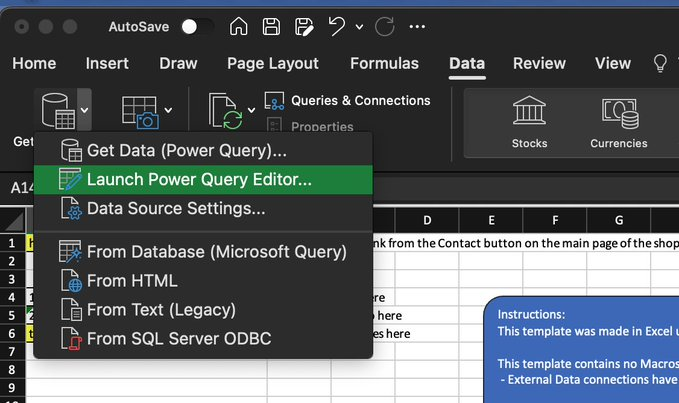Select From Database (Microsoft Query)
The width and height of the screenshot is (679, 403).
[x=203, y=252]
